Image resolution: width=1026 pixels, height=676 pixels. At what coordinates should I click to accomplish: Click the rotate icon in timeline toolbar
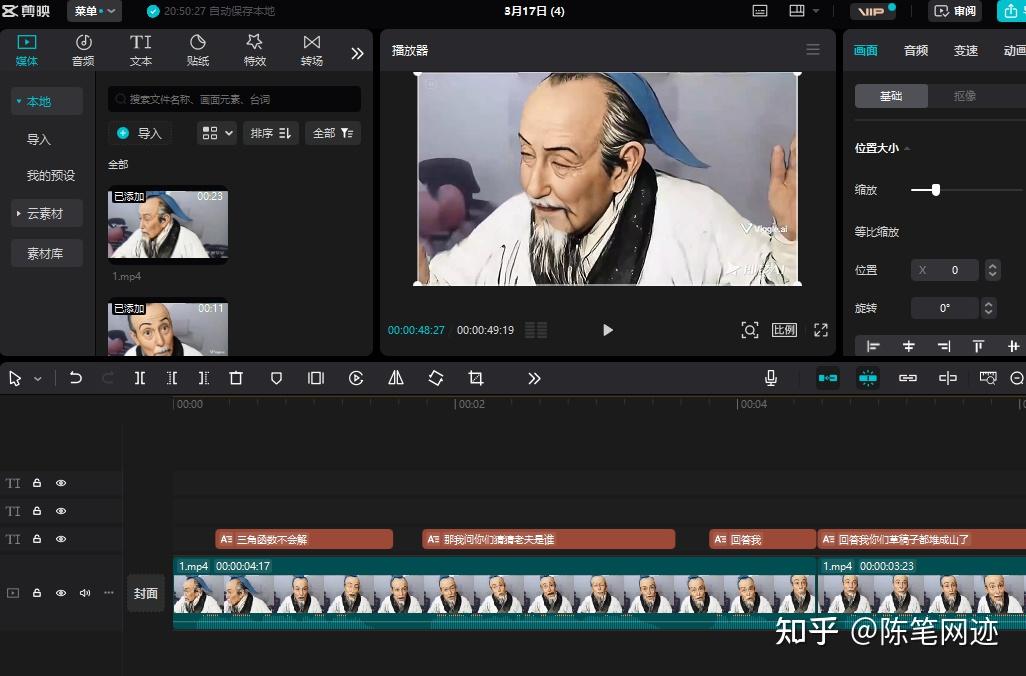[436, 378]
